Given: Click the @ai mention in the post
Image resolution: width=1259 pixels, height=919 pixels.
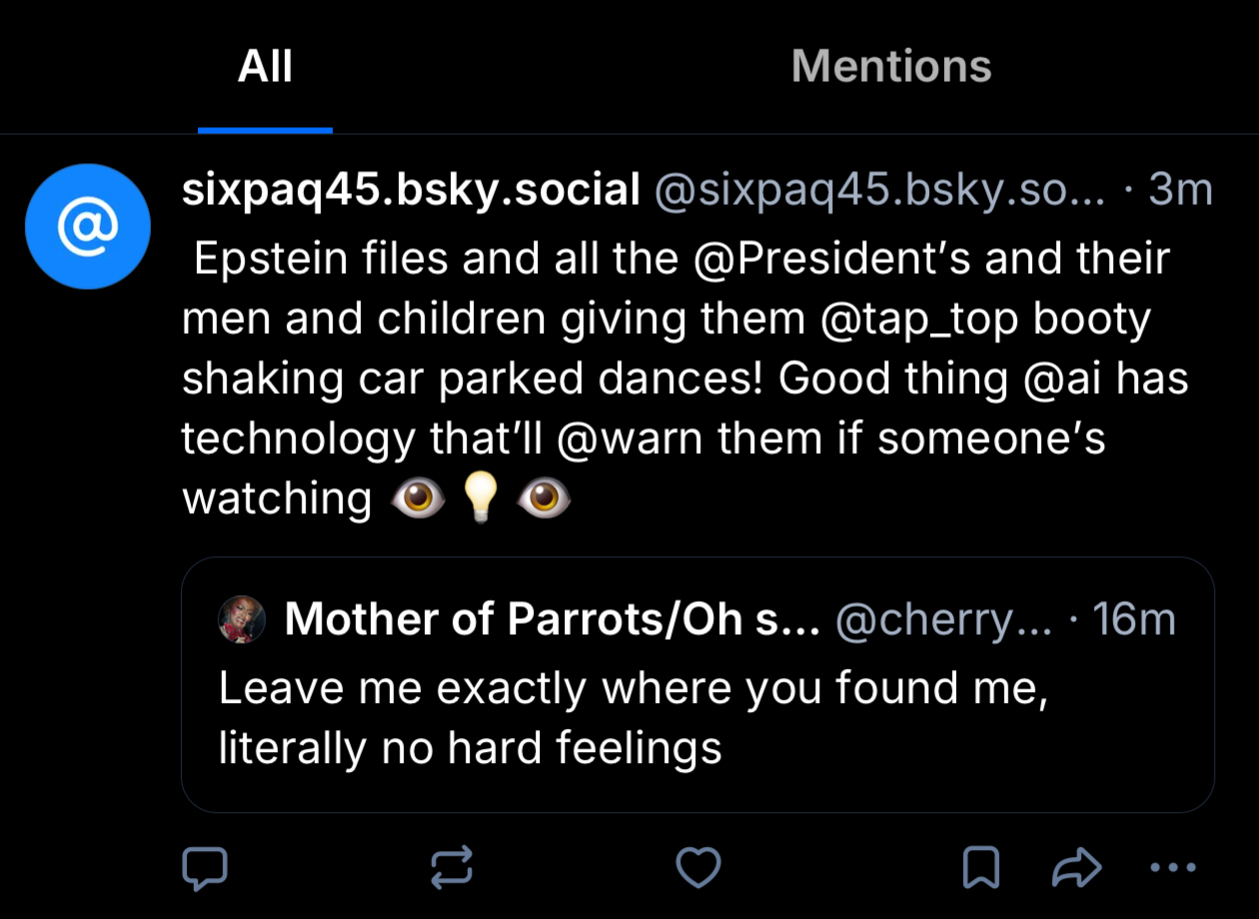Looking at the screenshot, I should (x=1059, y=379).
